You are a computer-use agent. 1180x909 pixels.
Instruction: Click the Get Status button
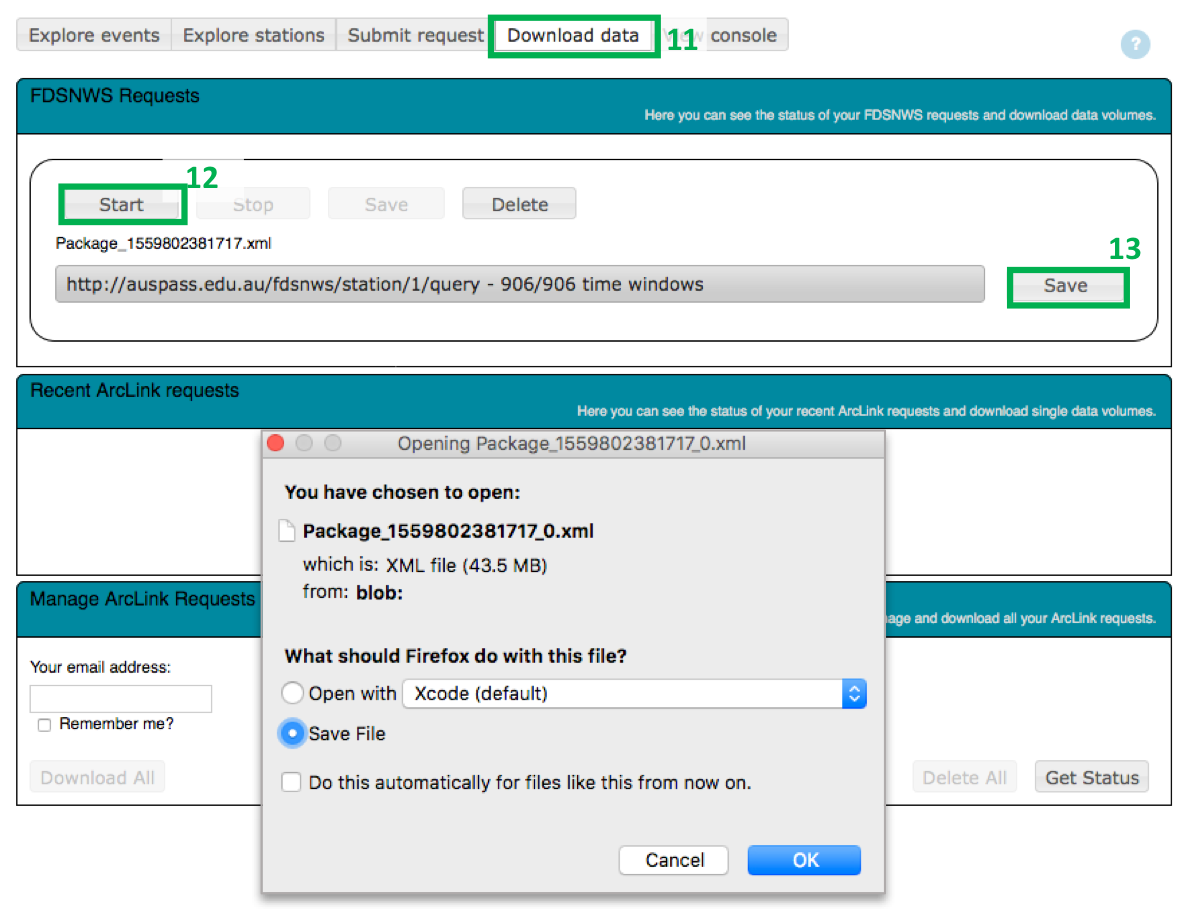pyautogui.click(x=1091, y=777)
